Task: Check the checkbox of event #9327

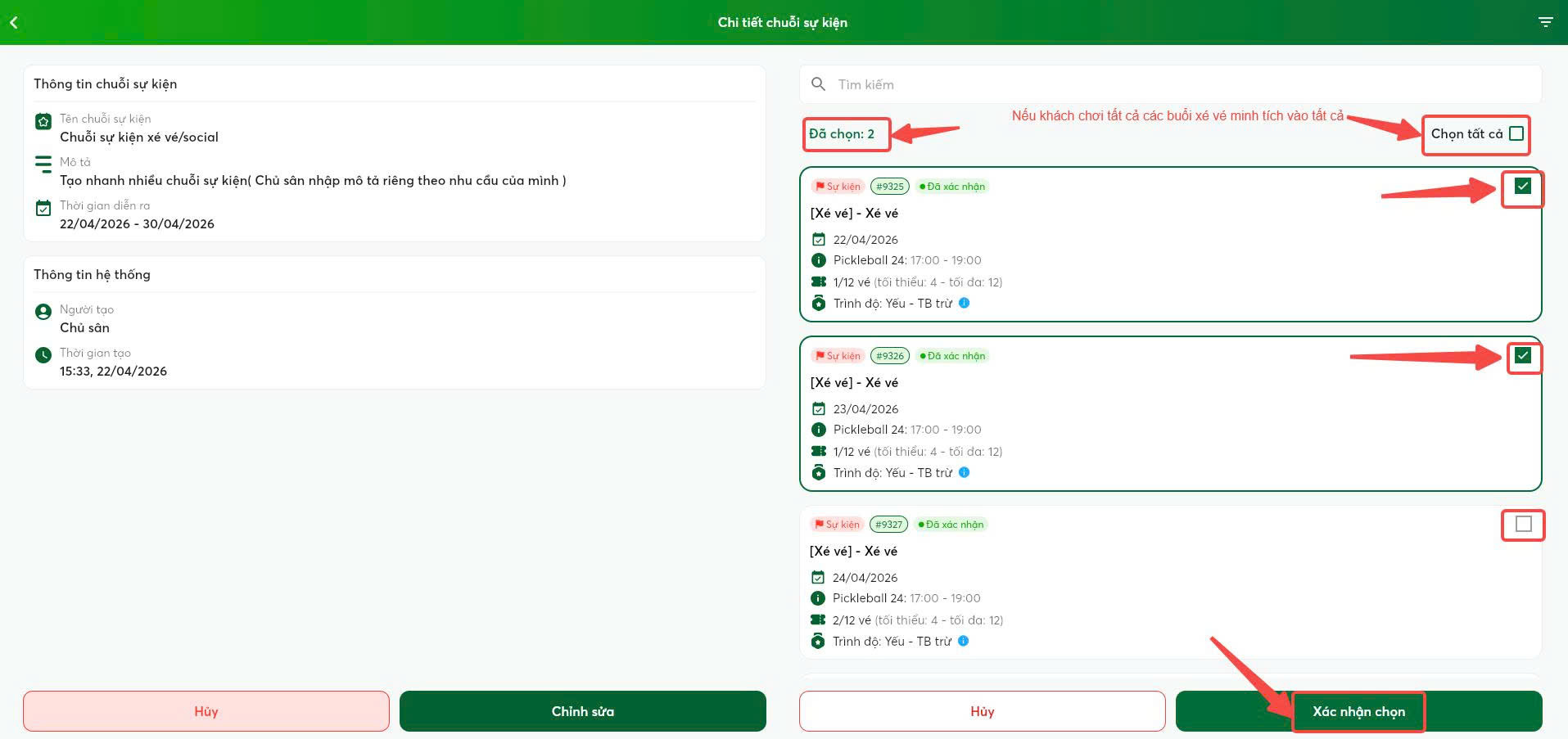Action: (1524, 524)
